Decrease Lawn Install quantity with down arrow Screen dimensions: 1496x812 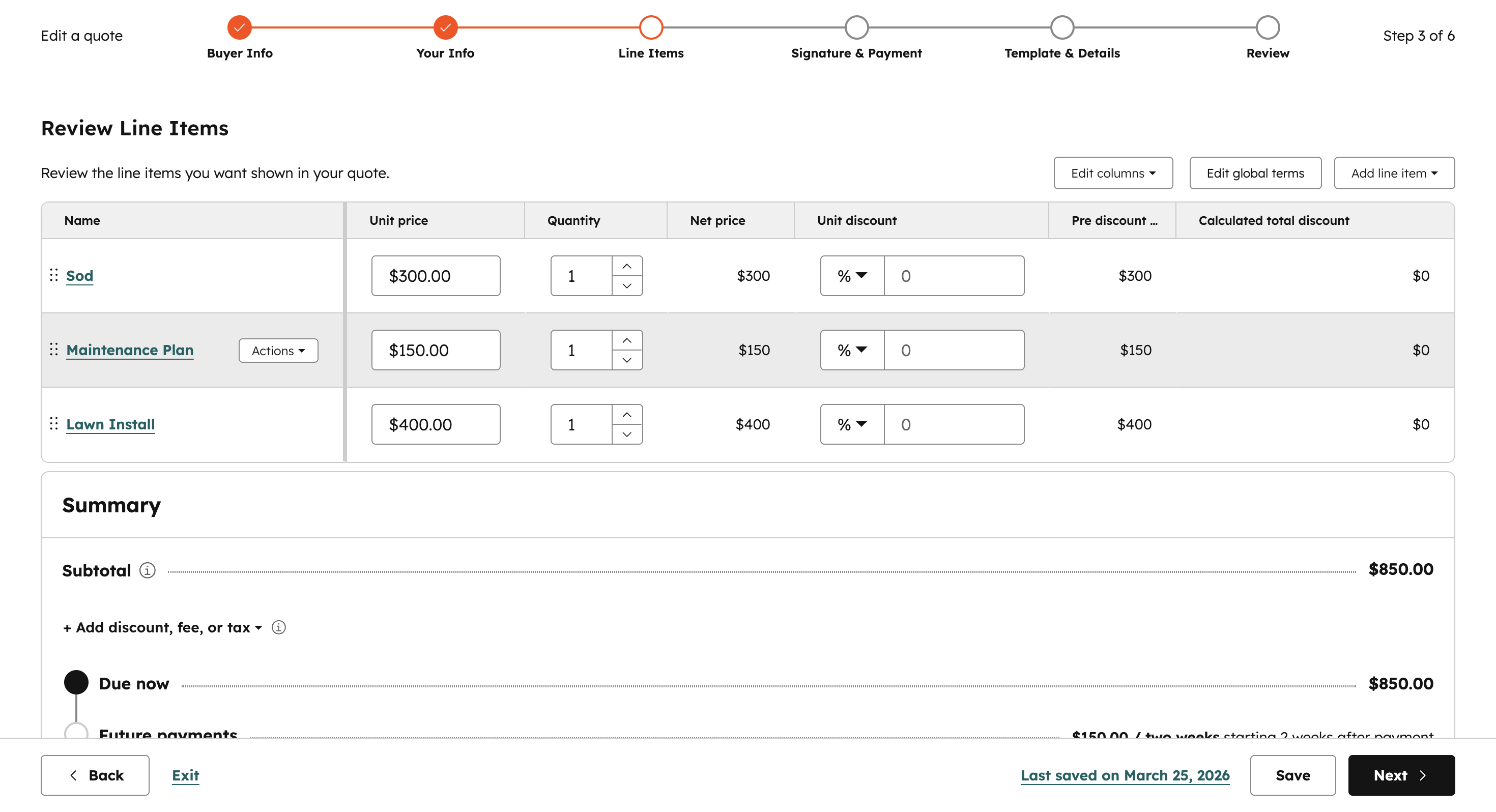[x=626, y=434]
